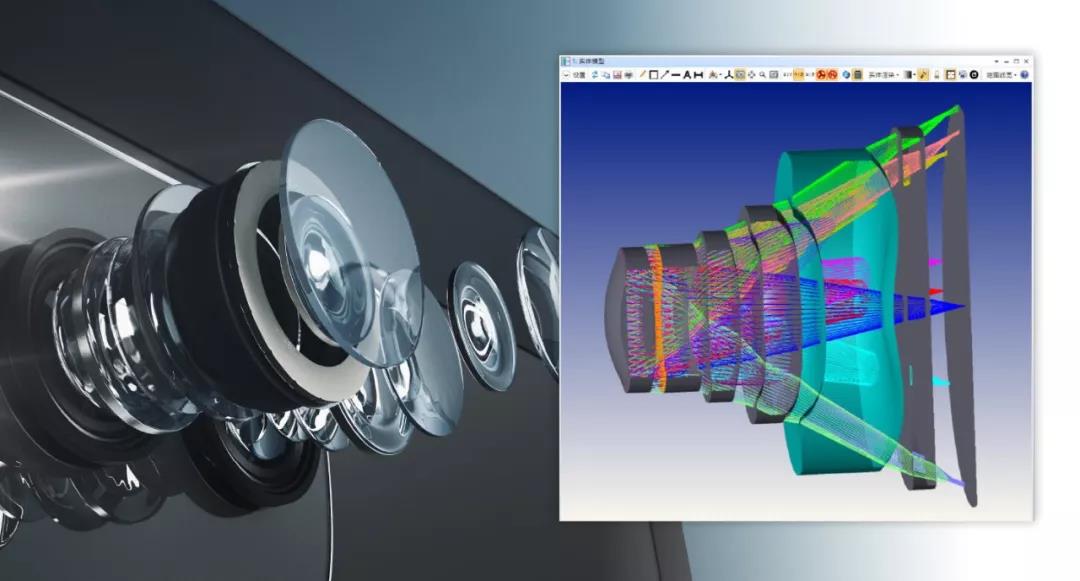Image resolution: width=1080 pixels, height=581 pixels.
Task: Click the 3D lens model viewport
Action: click(x=796, y=301)
